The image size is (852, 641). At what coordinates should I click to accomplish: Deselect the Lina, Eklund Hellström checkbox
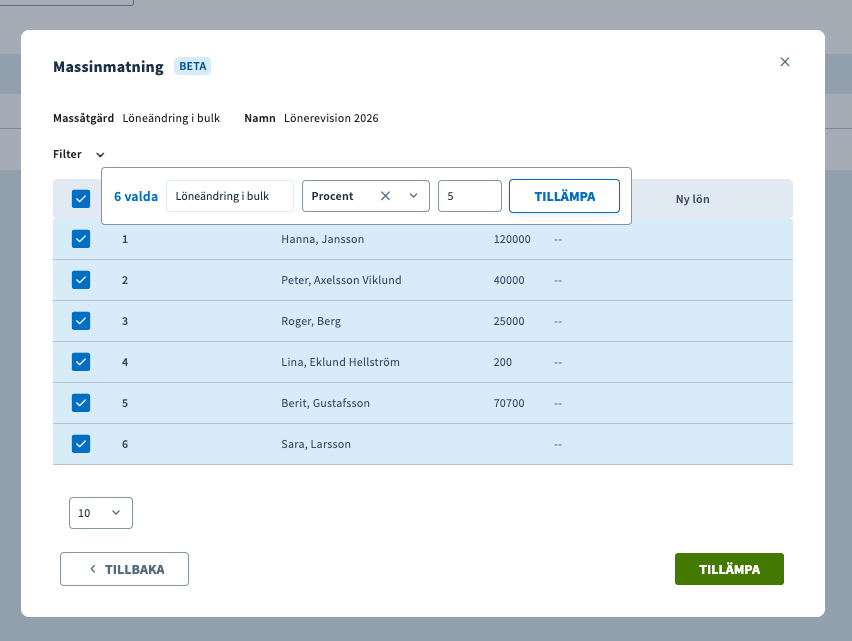click(81, 362)
